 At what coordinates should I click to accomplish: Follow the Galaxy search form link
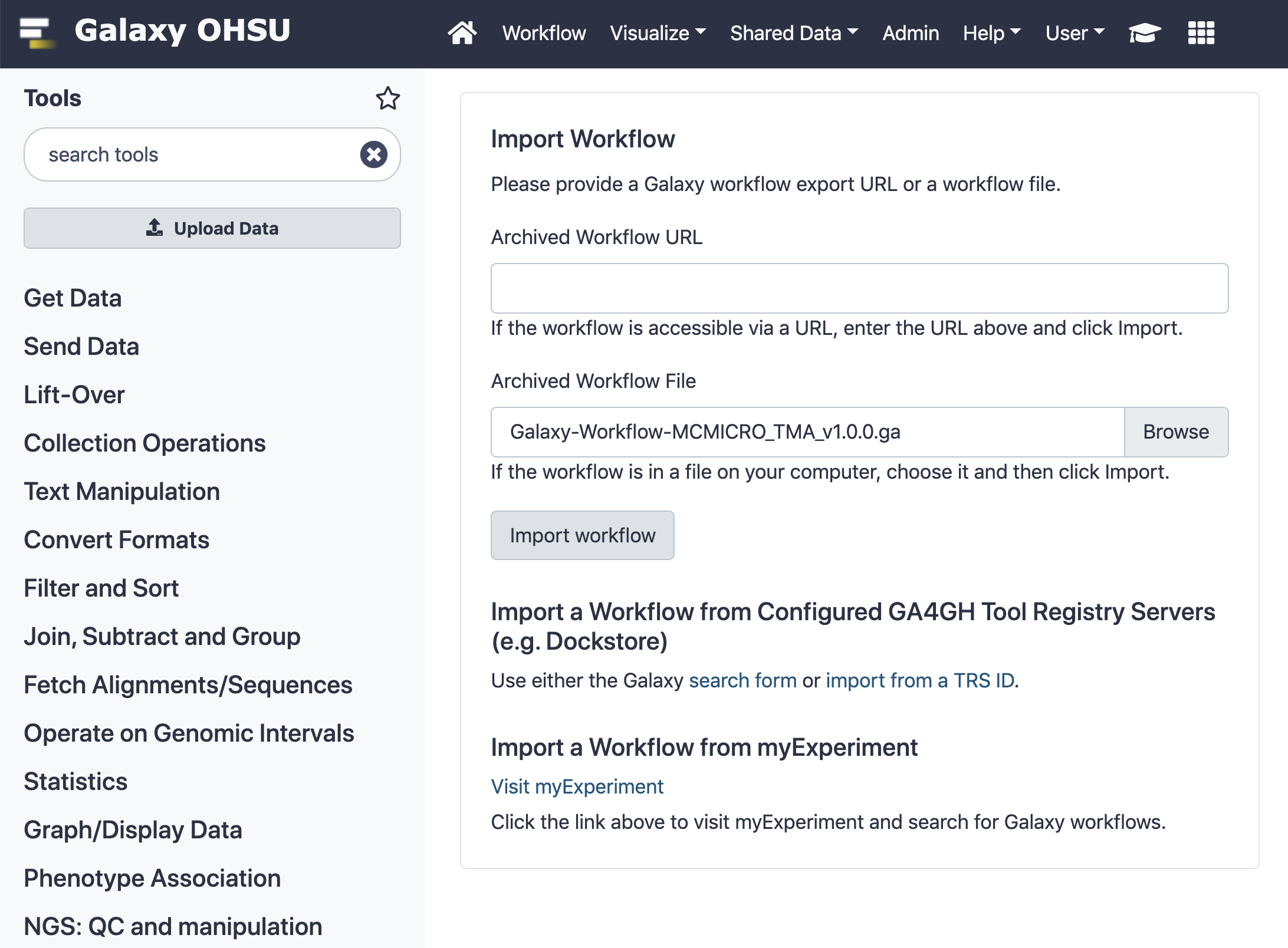743,680
